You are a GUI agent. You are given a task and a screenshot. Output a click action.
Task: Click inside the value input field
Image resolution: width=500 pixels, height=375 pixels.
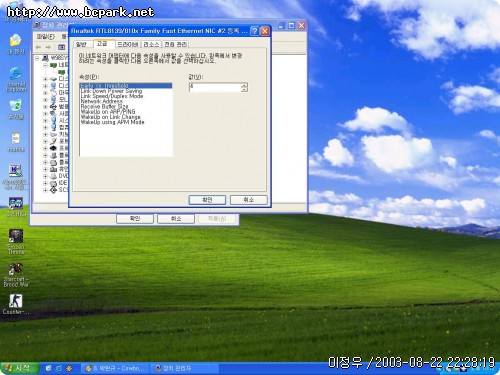[x=215, y=87]
